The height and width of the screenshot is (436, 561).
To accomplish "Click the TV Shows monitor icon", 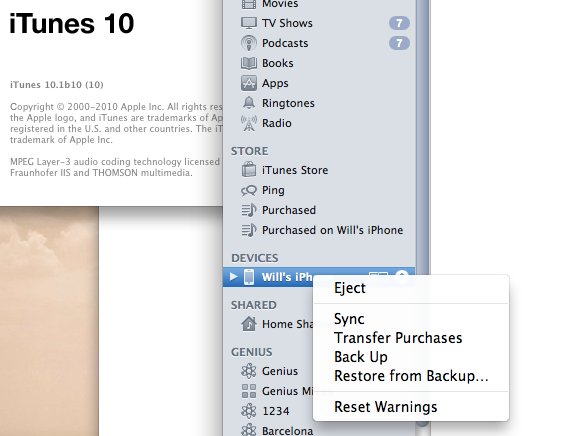I will tap(249, 23).
